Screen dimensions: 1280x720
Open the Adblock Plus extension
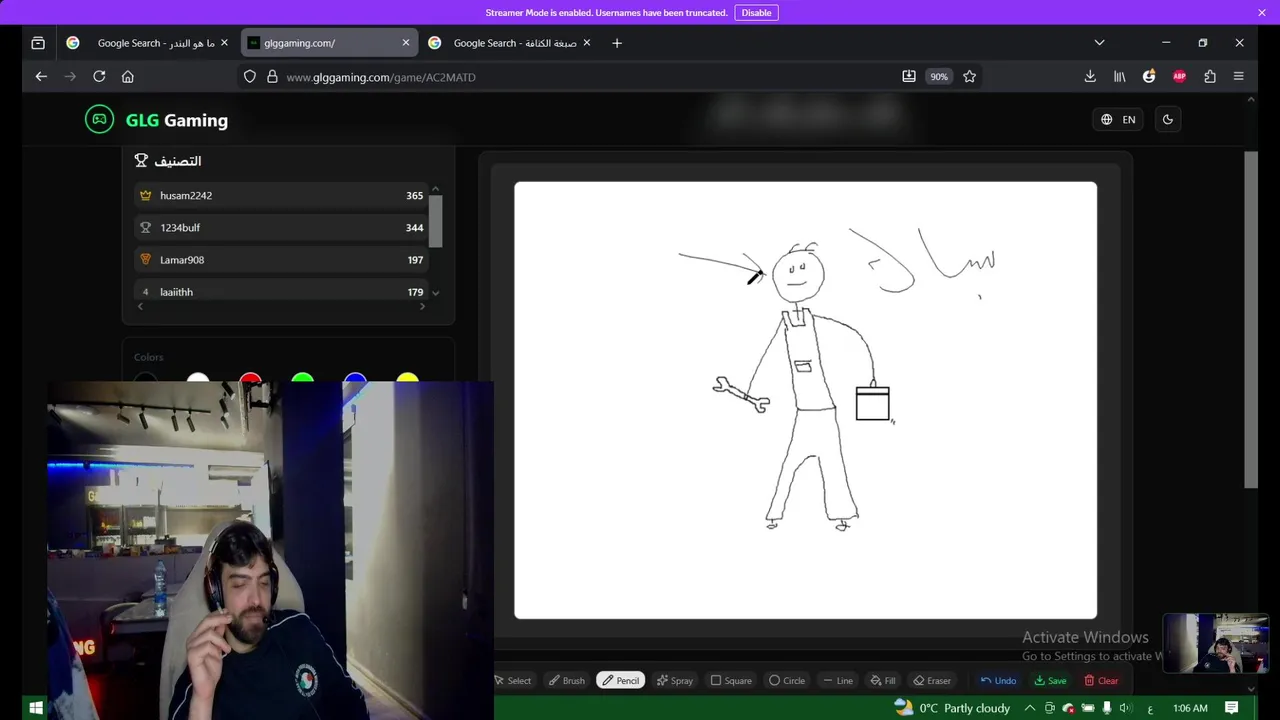pos(1179,77)
